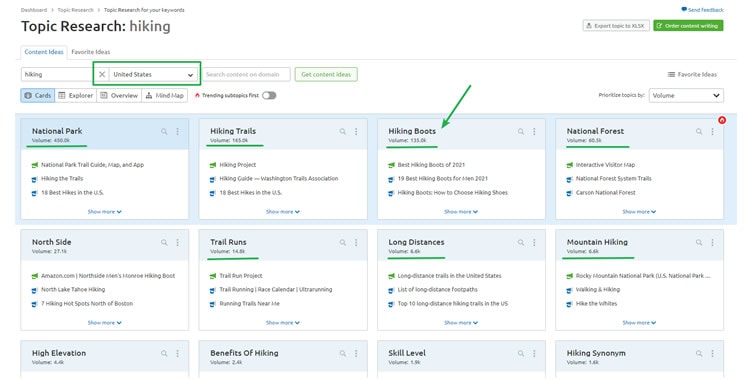This screenshot has width=750, height=380.
Task: Click the red trending icon on National Forest card
Action: point(722,120)
